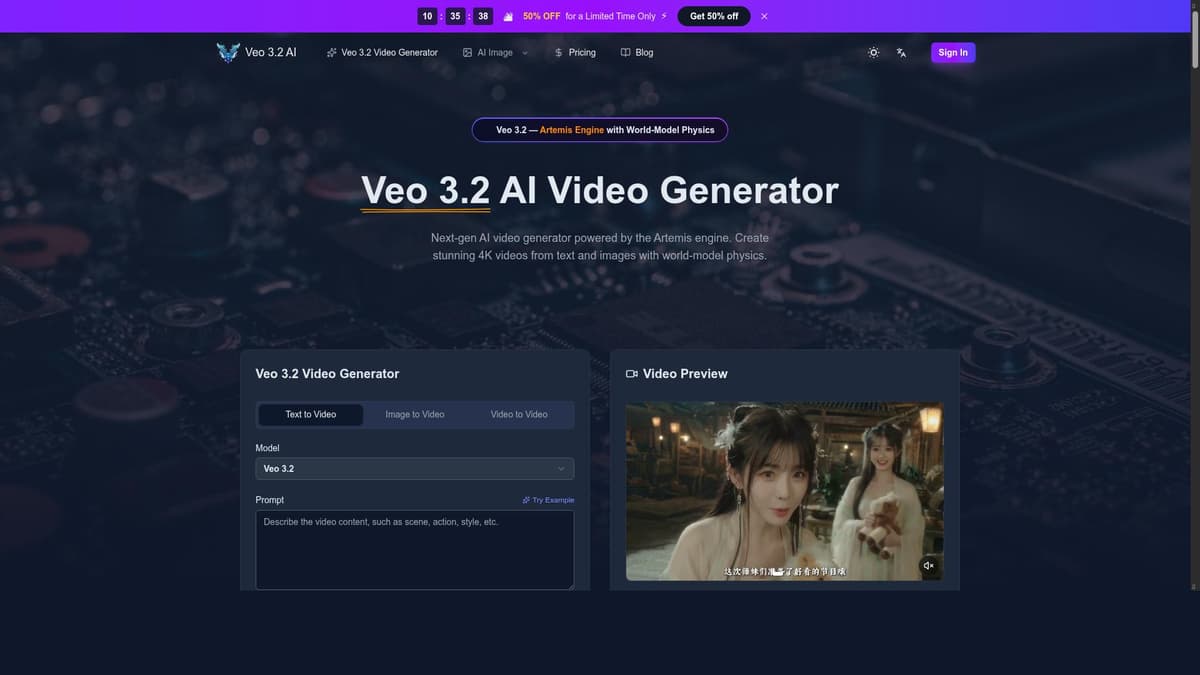This screenshot has height=675, width=1200.
Task: Click the Video Preview camera icon
Action: pyautogui.click(x=631, y=373)
